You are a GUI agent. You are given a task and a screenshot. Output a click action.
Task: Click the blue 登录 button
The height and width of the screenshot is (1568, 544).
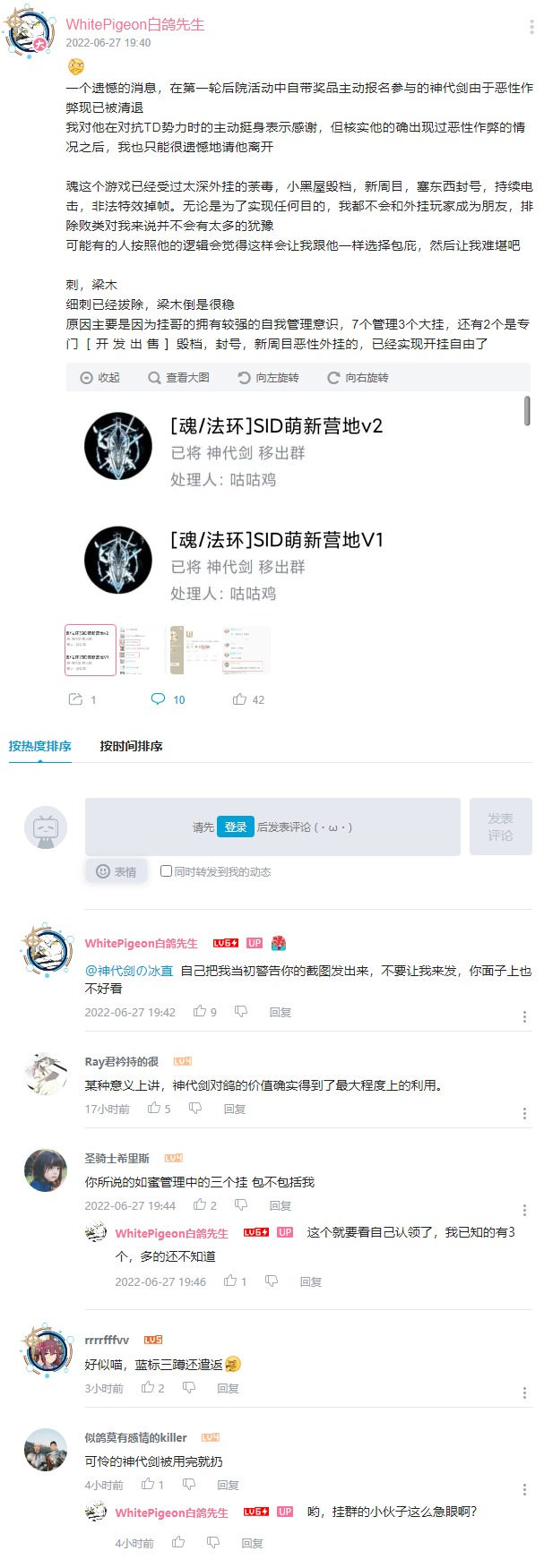click(x=236, y=827)
